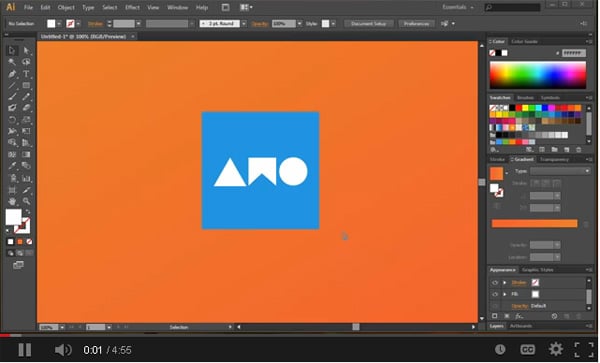The width and height of the screenshot is (600, 363).
Task: Switch to the Artboards tab
Action: pos(521,326)
